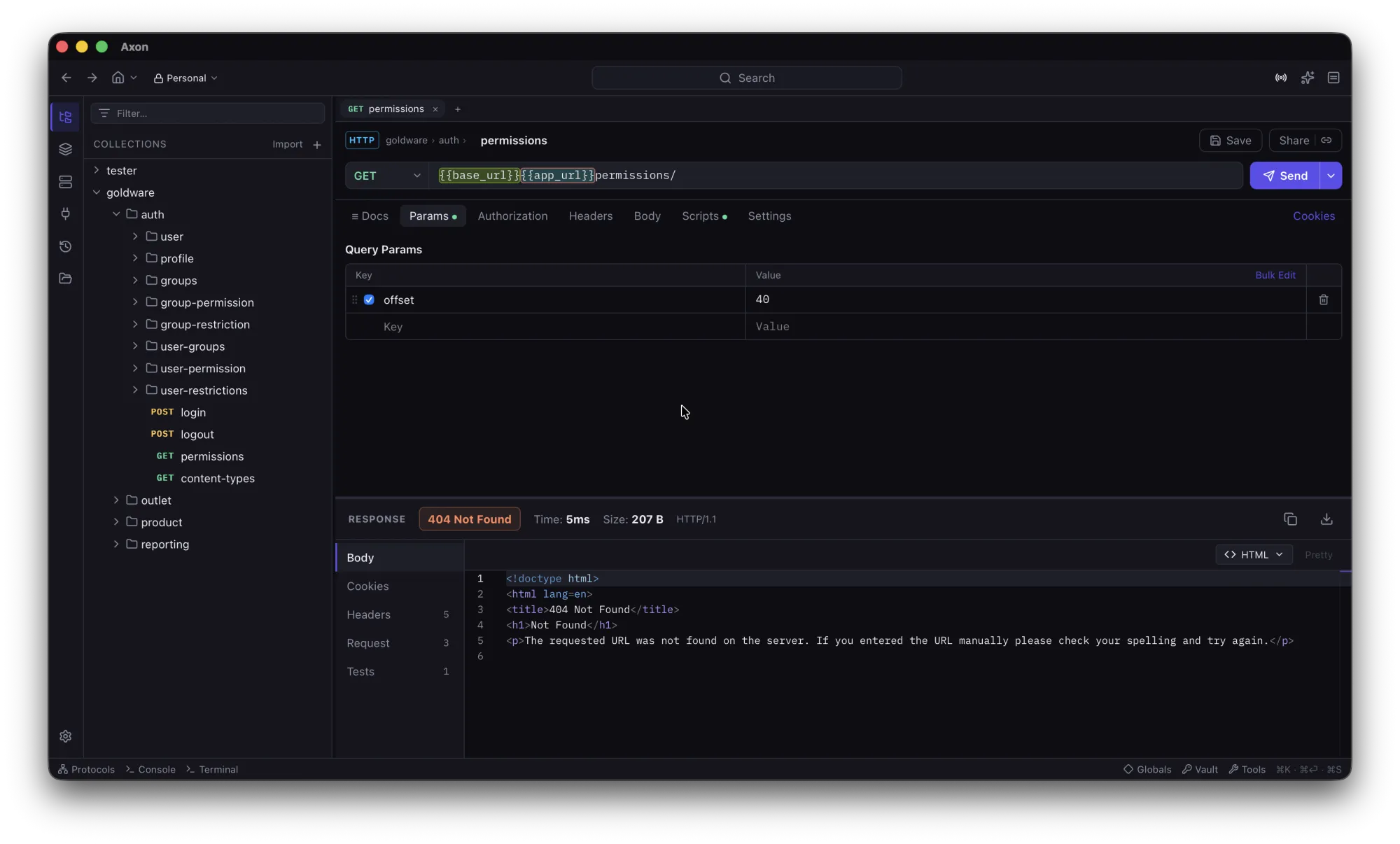Click the Send button
Viewport: 1400px width, 844px height.
(x=1284, y=176)
